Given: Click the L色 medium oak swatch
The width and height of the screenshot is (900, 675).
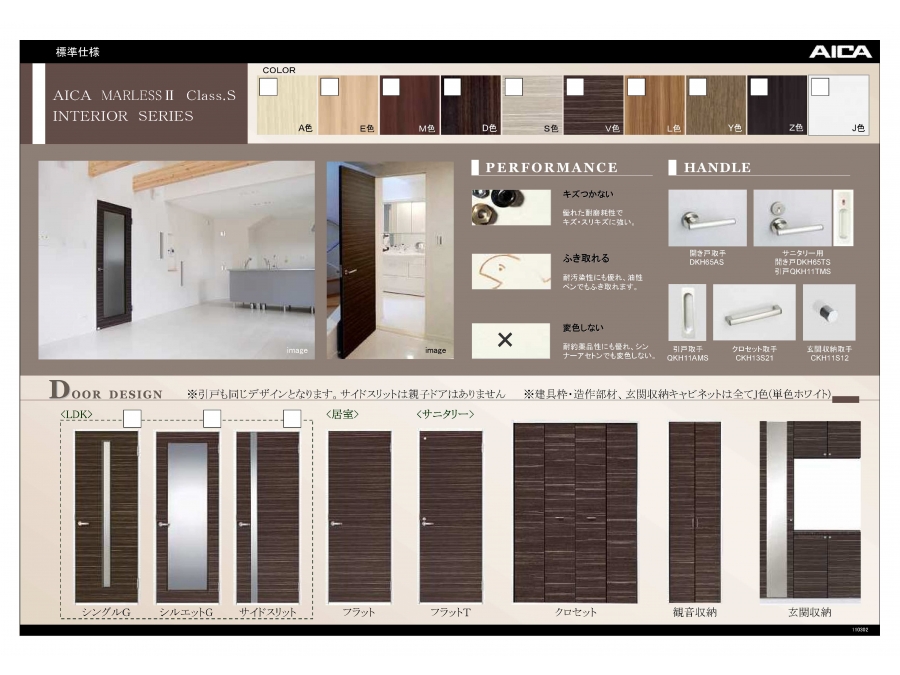Looking at the screenshot, I should pyautogui.click(x=654, y=105).
